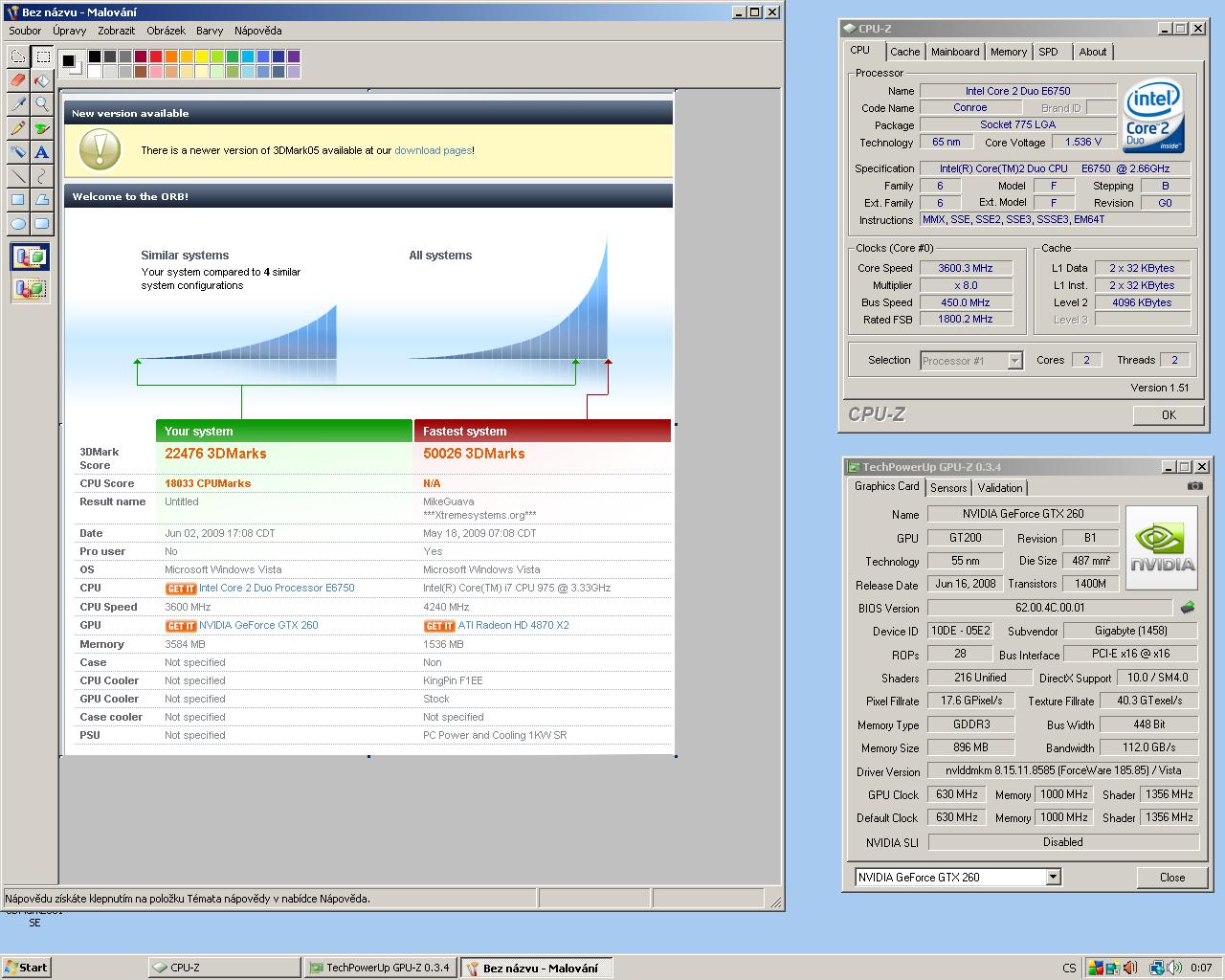Pick the purple color swatch
The height and width of the screenshot is (980, 1225).
[294, 57]
